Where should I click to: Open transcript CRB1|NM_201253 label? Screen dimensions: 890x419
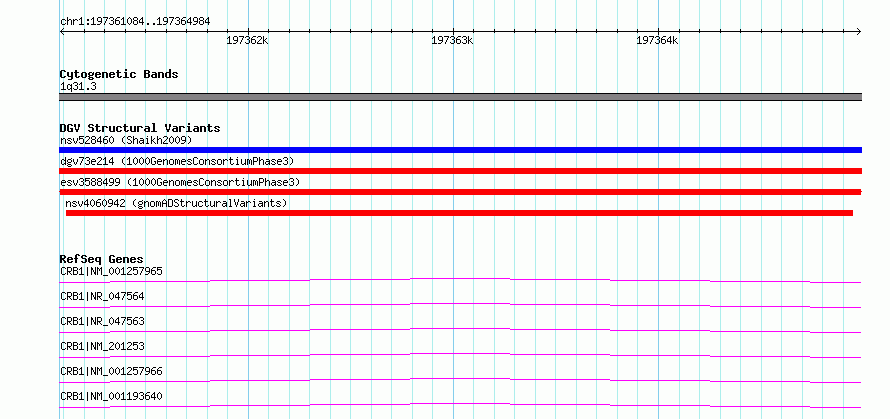(102, 346)
